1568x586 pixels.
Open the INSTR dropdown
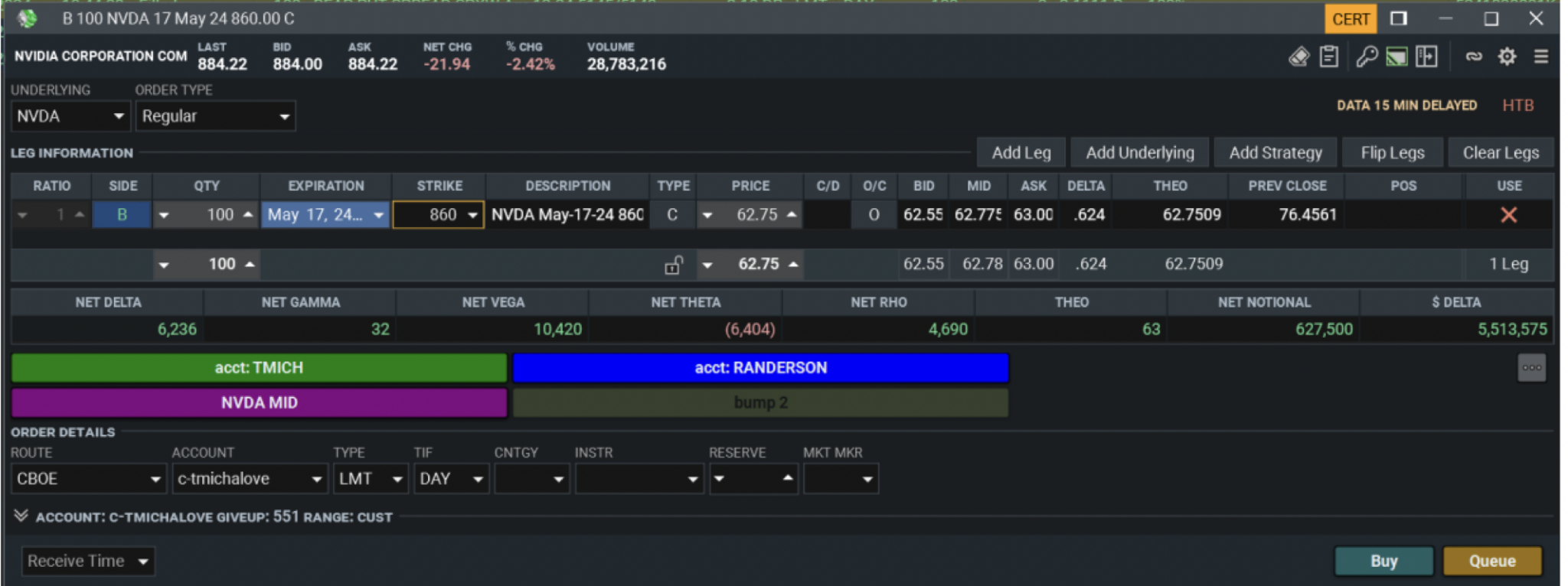(x=639, y=479)
